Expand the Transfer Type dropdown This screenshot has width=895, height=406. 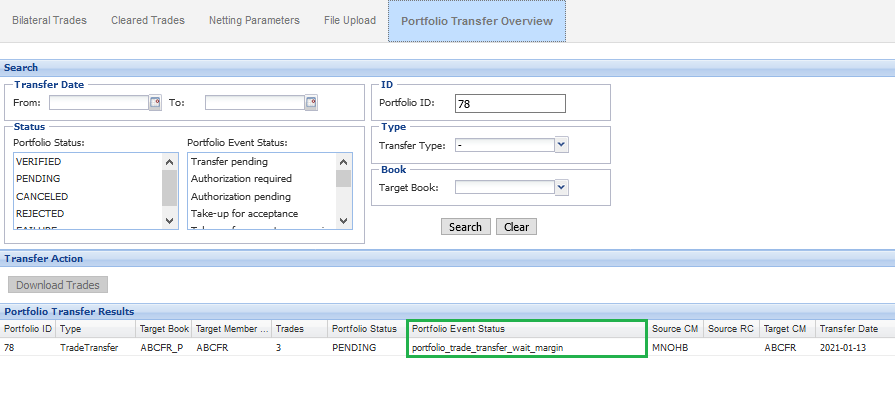561,145
